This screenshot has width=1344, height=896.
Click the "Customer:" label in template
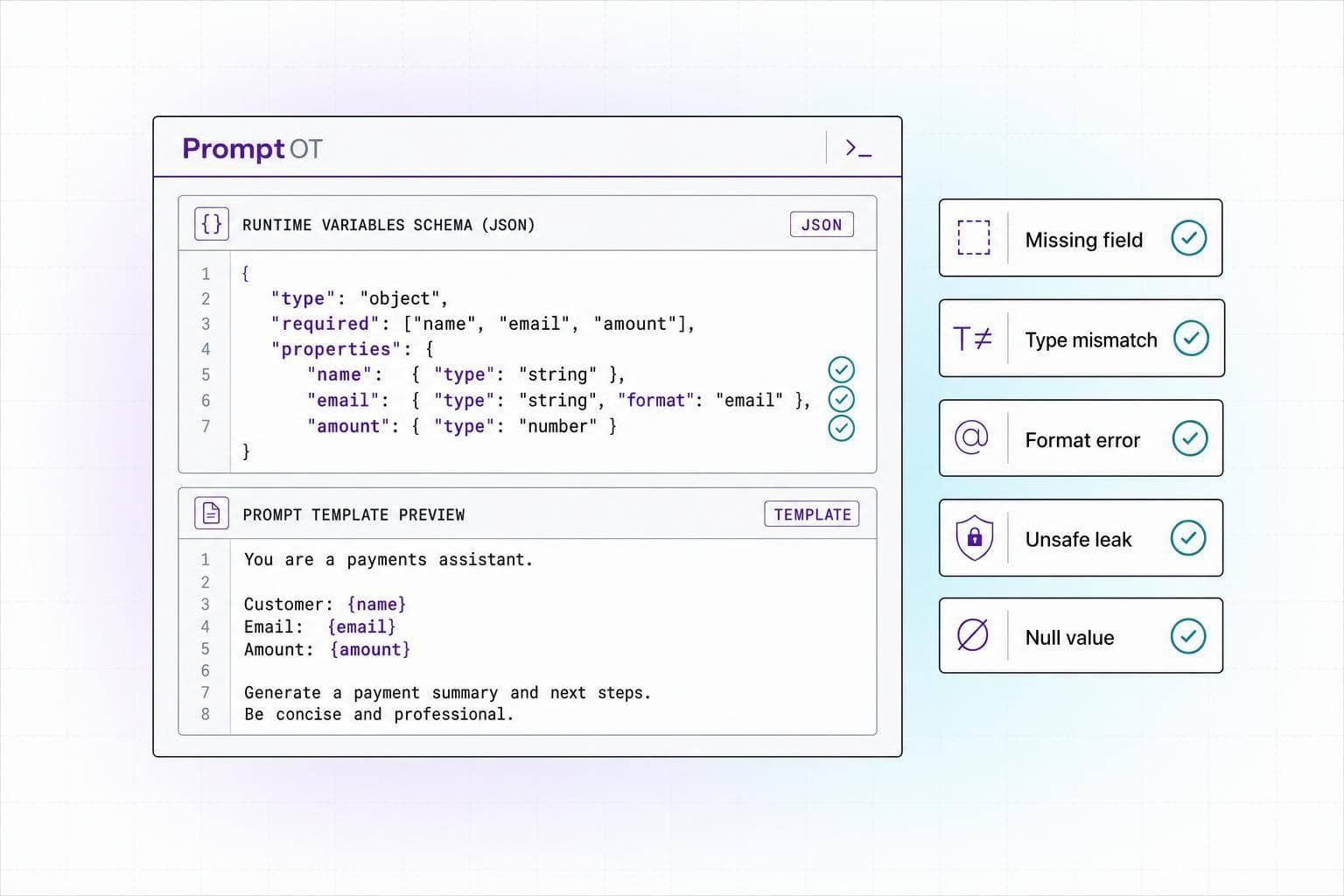pos(288,605)
